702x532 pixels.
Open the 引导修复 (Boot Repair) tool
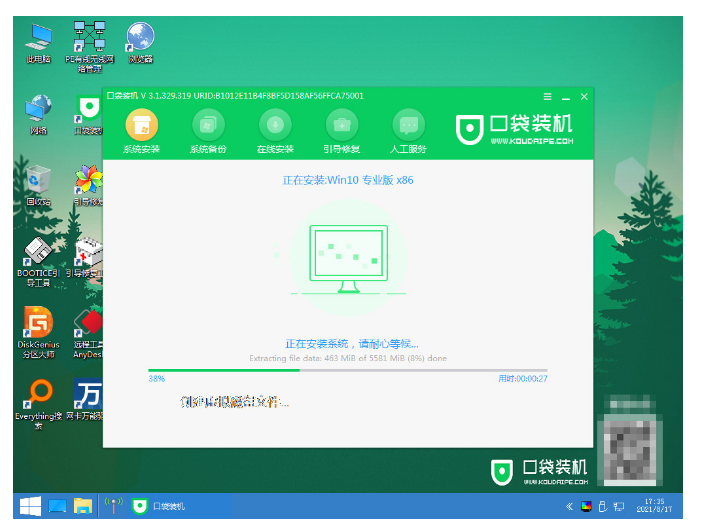click(341, 126)
